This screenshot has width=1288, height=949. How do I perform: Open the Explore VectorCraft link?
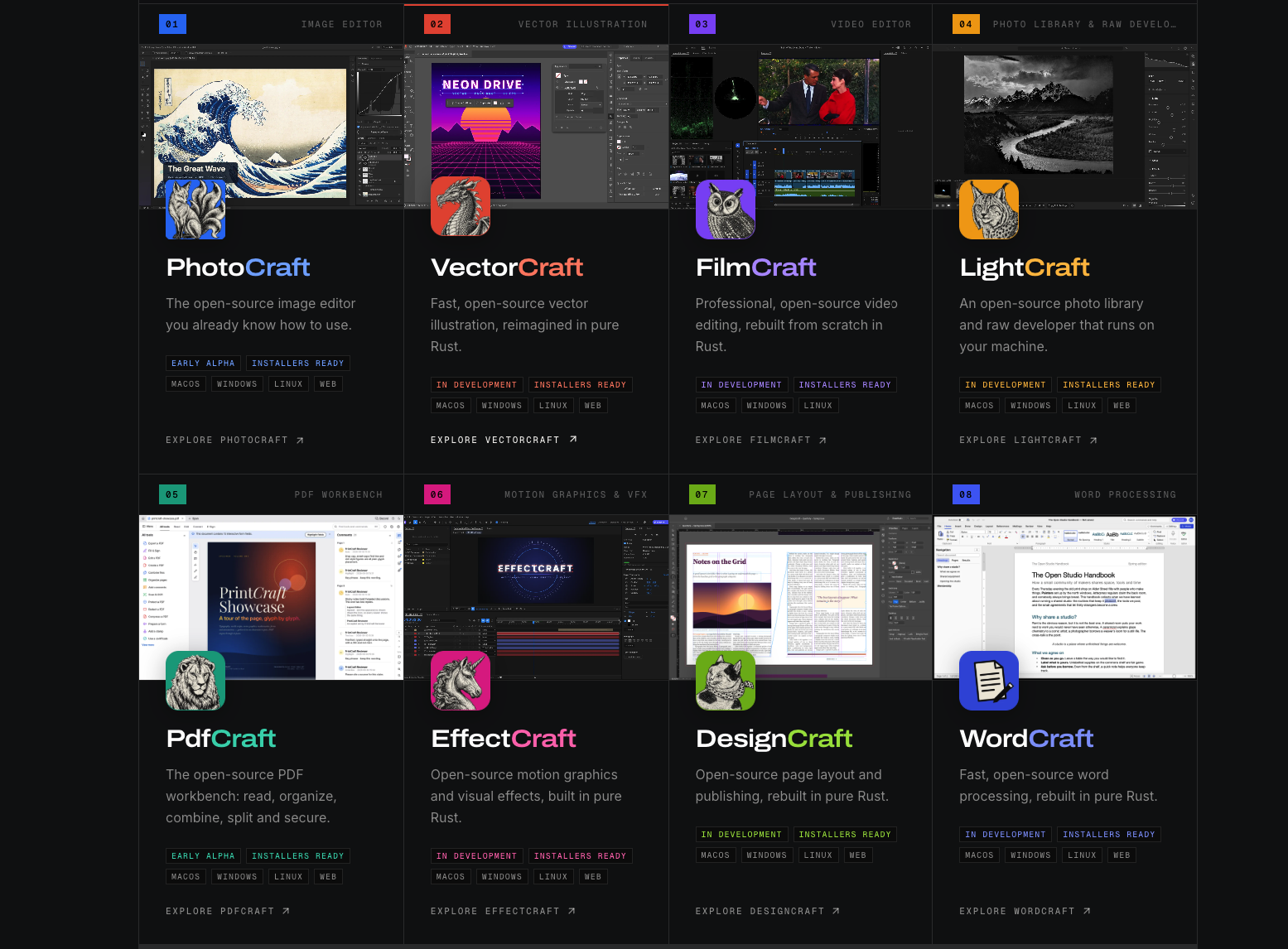(x=504, y=440)
